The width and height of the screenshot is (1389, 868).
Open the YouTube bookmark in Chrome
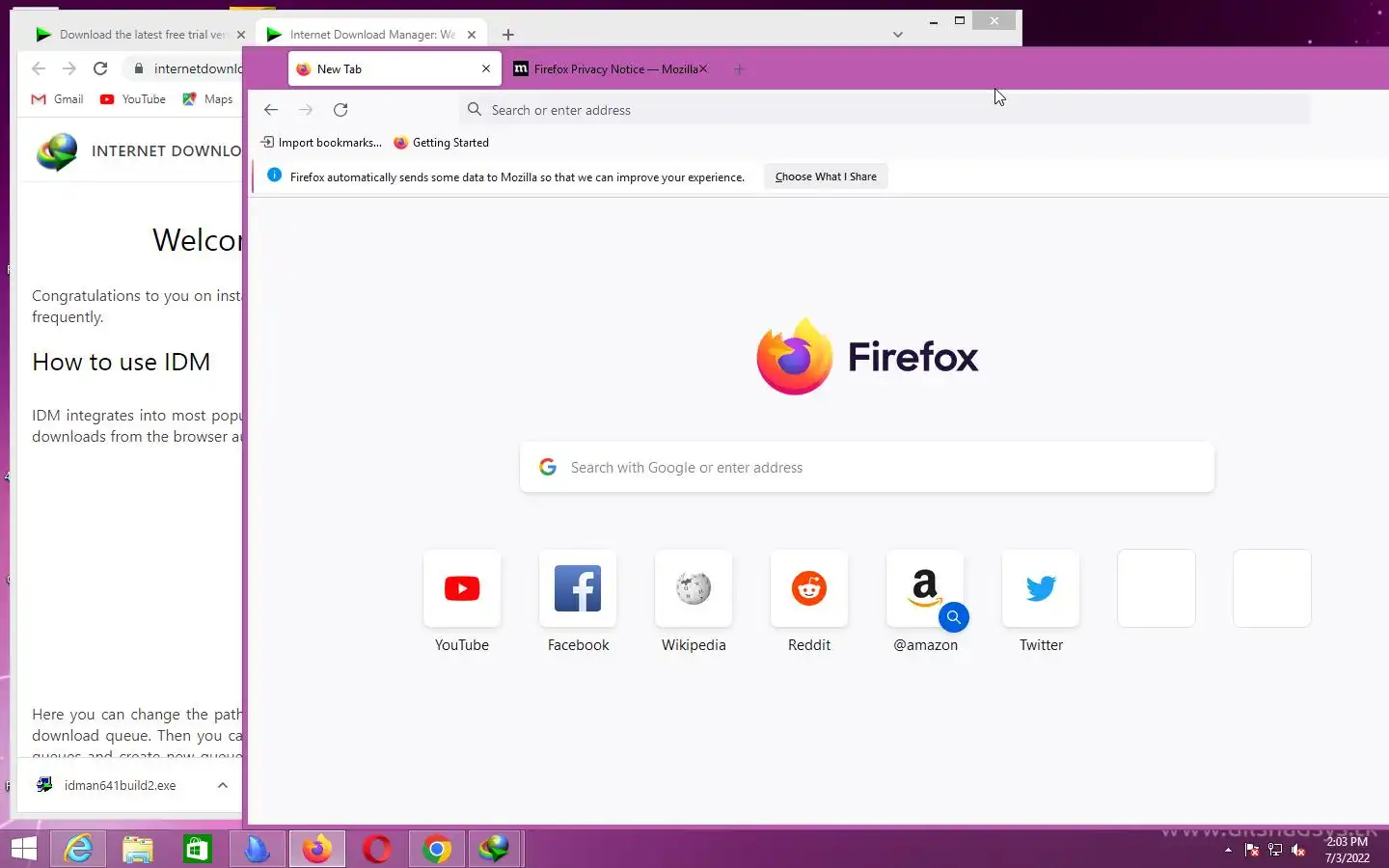133,99
